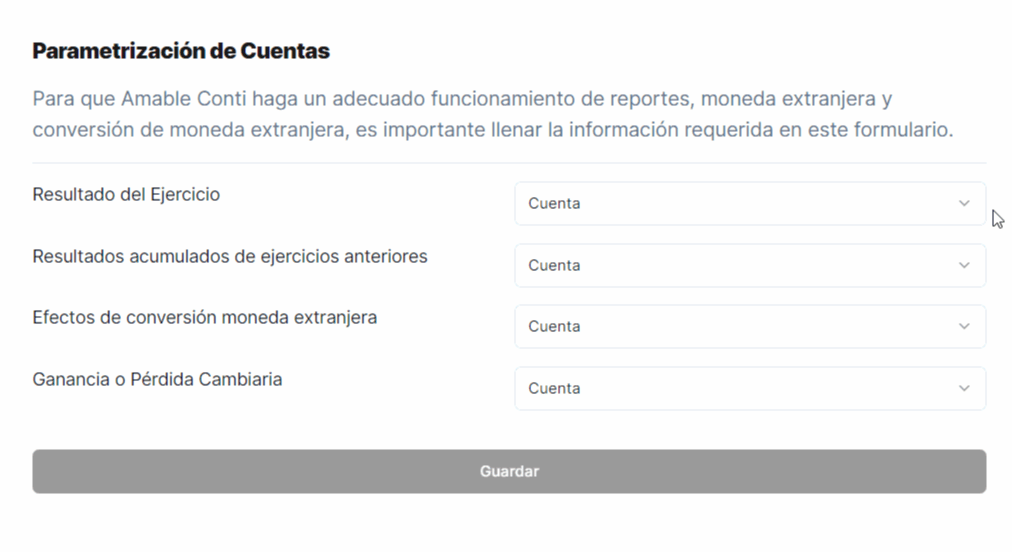Screen dimensions: 1012x552
Task: Click the Resultados acumulados de ejercicios anteriores label
Action: coord(230,256)
